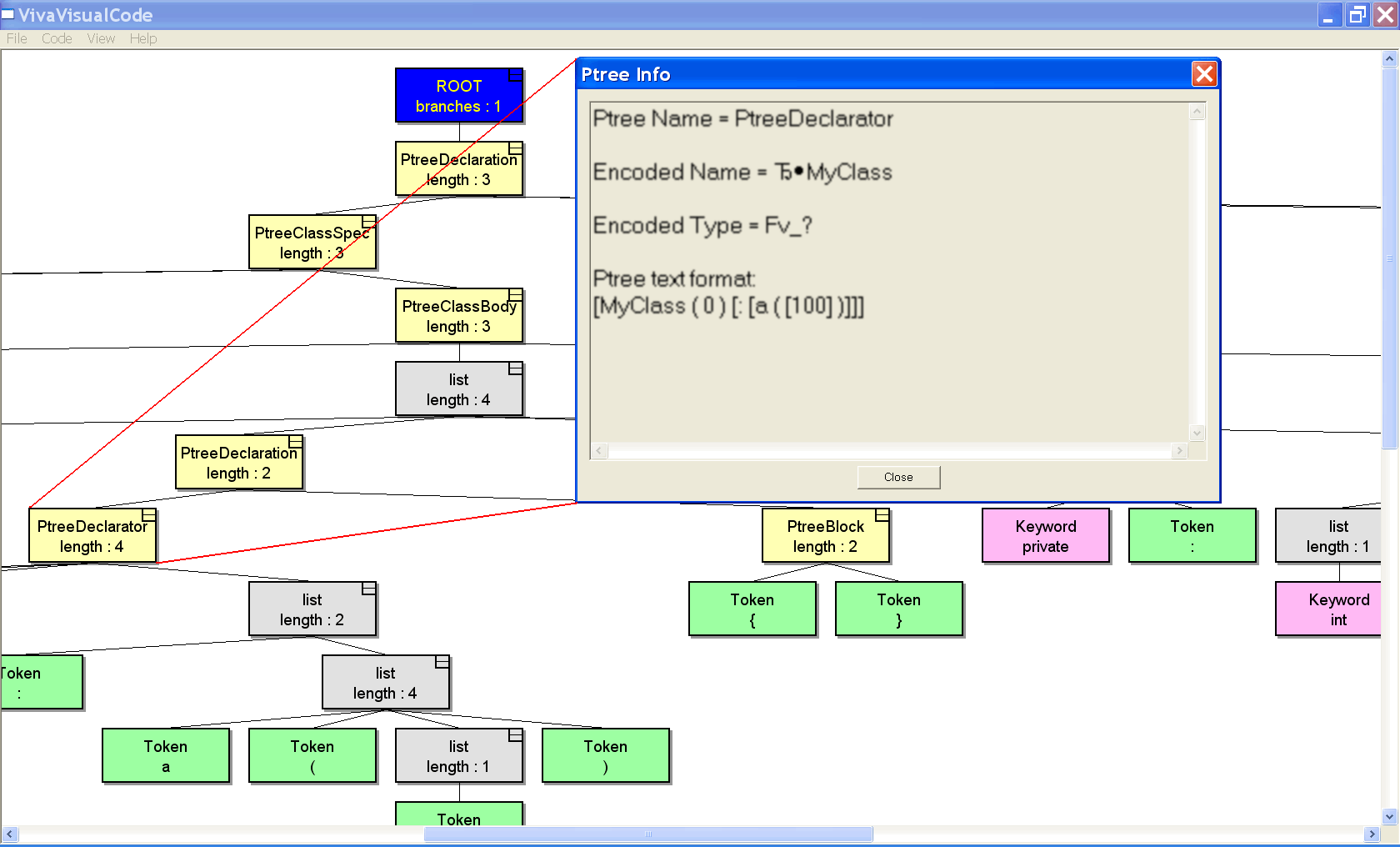Screen dimensions: 1400x847
Task: Collapse the PtreeBlock node toggle
Action: point(882,515)
